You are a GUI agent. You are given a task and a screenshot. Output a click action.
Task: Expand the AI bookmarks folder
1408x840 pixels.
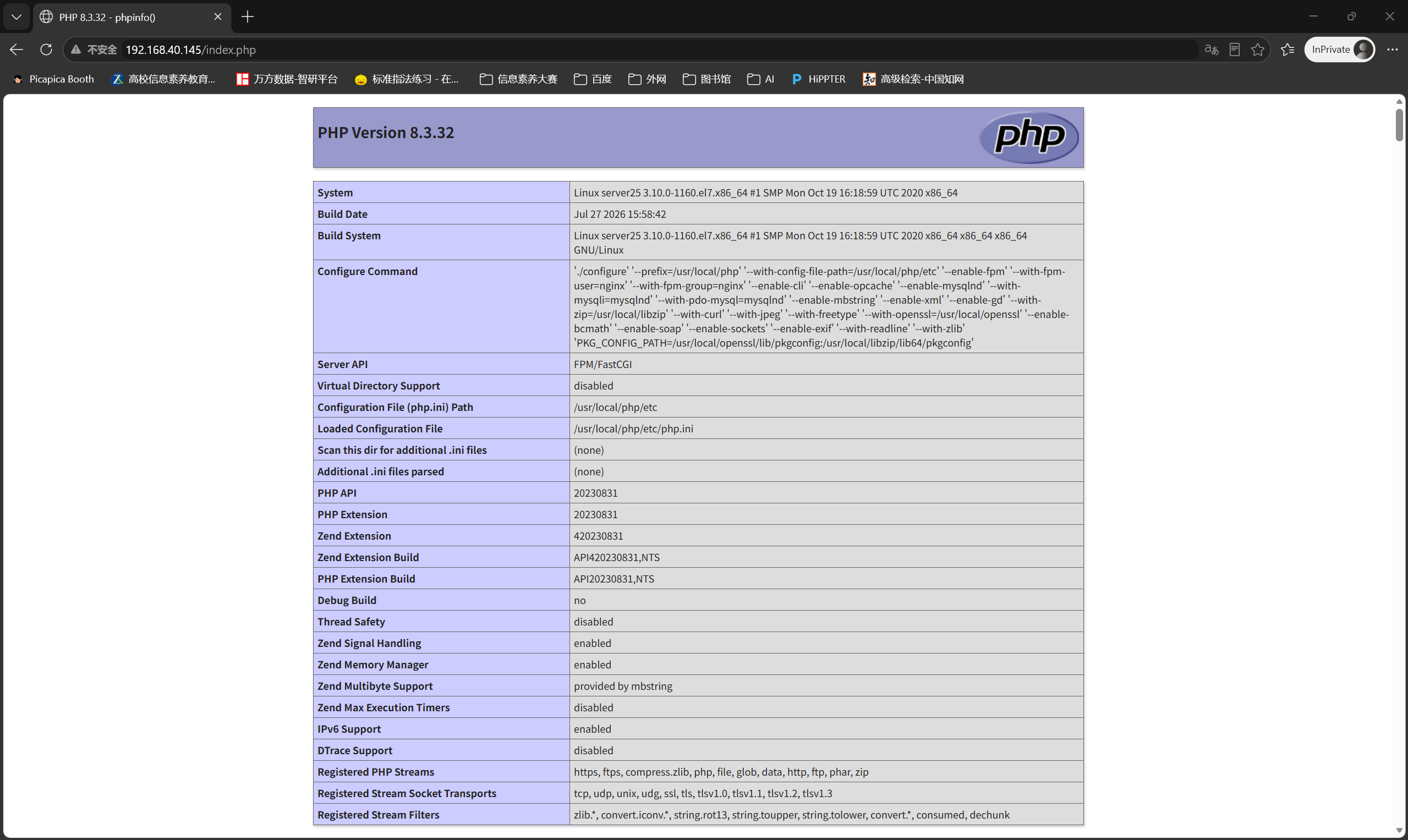click(760, 79)
